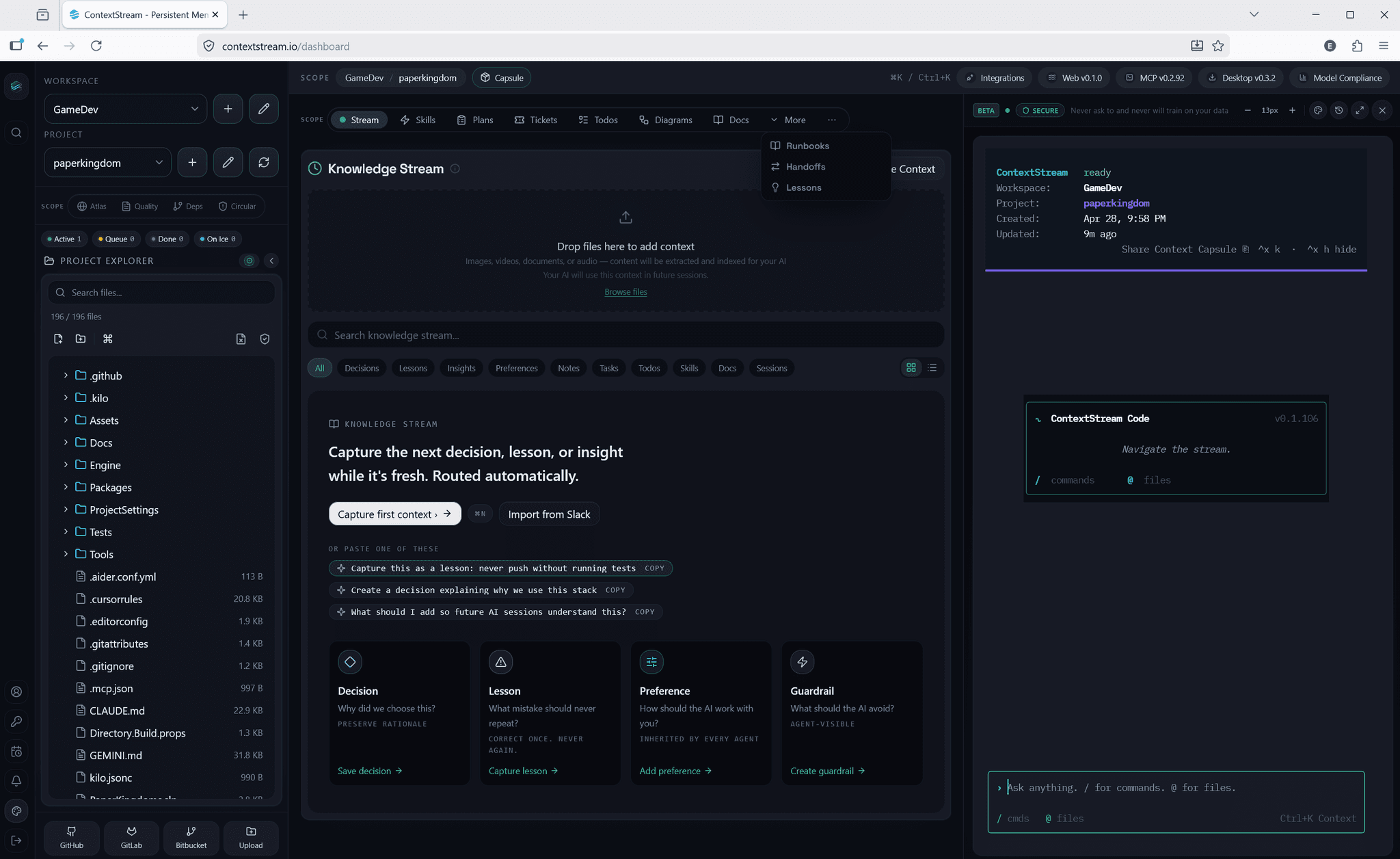The image size is (1400, 859).
Task: Add a new project with plus button
Action: [x=192, y=163]
